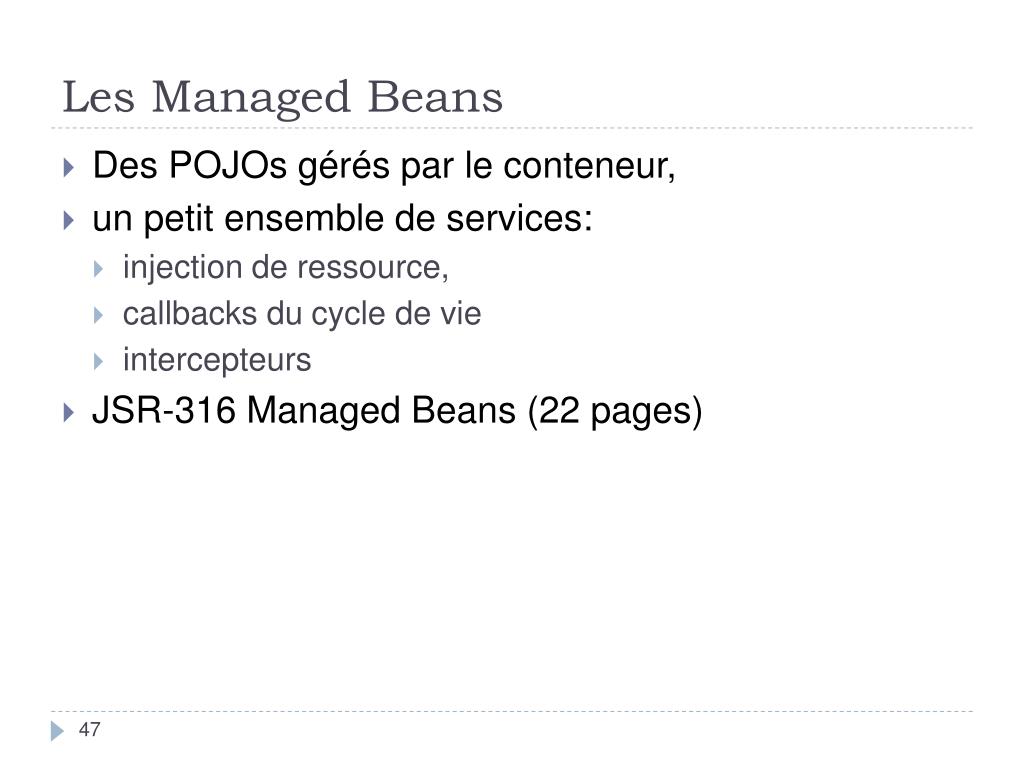Click the arrow bullet before injection de ressource
The image size is (1024, 768).
pos(98,269)
